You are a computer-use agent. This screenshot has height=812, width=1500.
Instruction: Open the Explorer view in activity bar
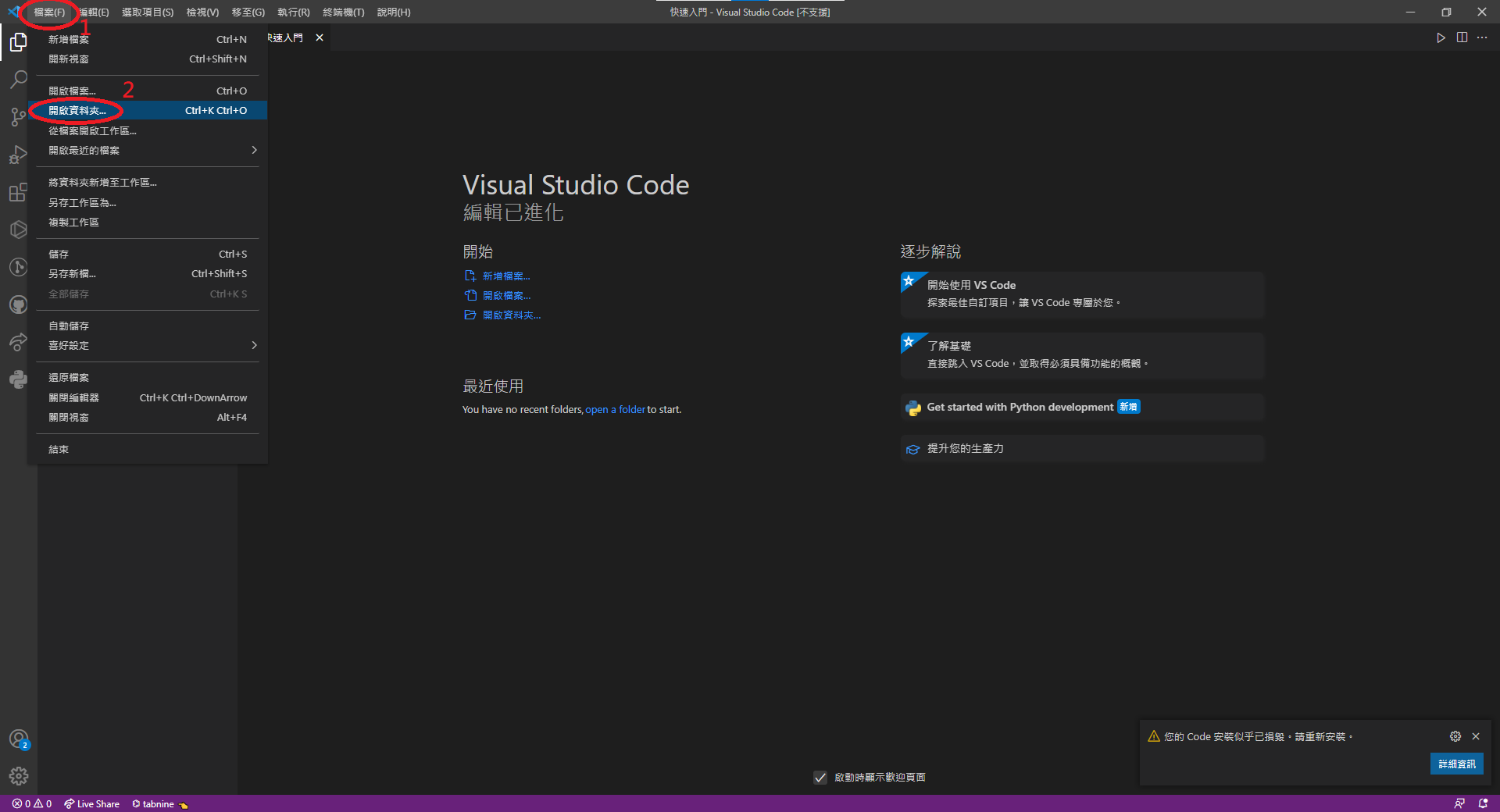click(x=18, y=41)
